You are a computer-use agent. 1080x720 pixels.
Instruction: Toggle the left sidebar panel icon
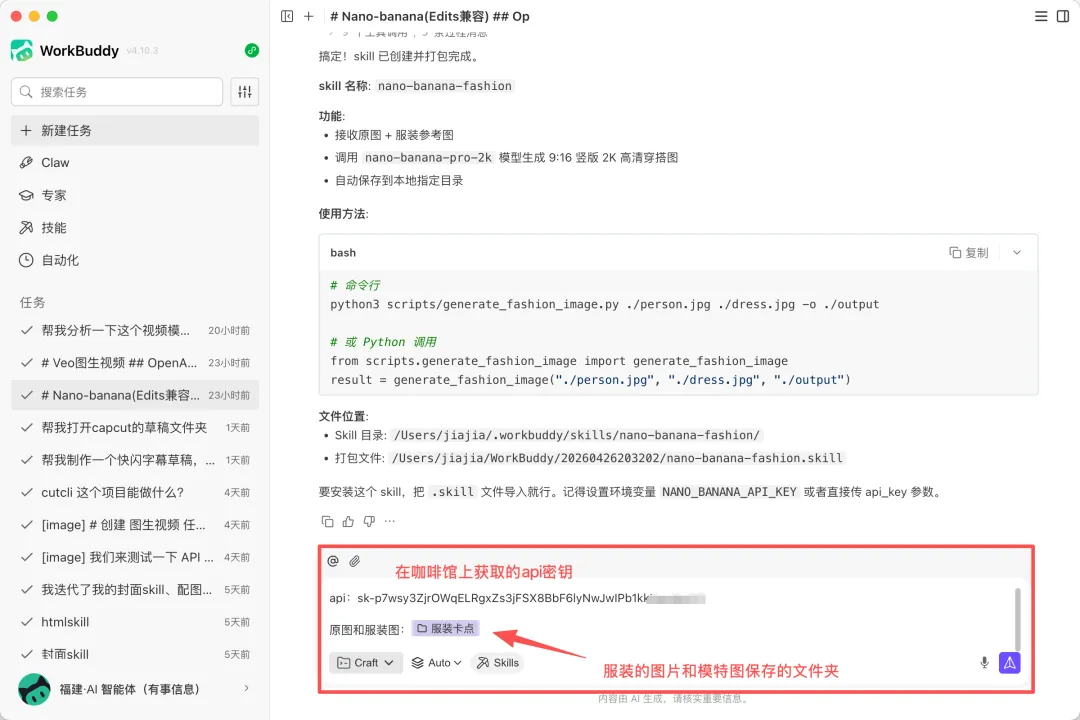(287, 16)
